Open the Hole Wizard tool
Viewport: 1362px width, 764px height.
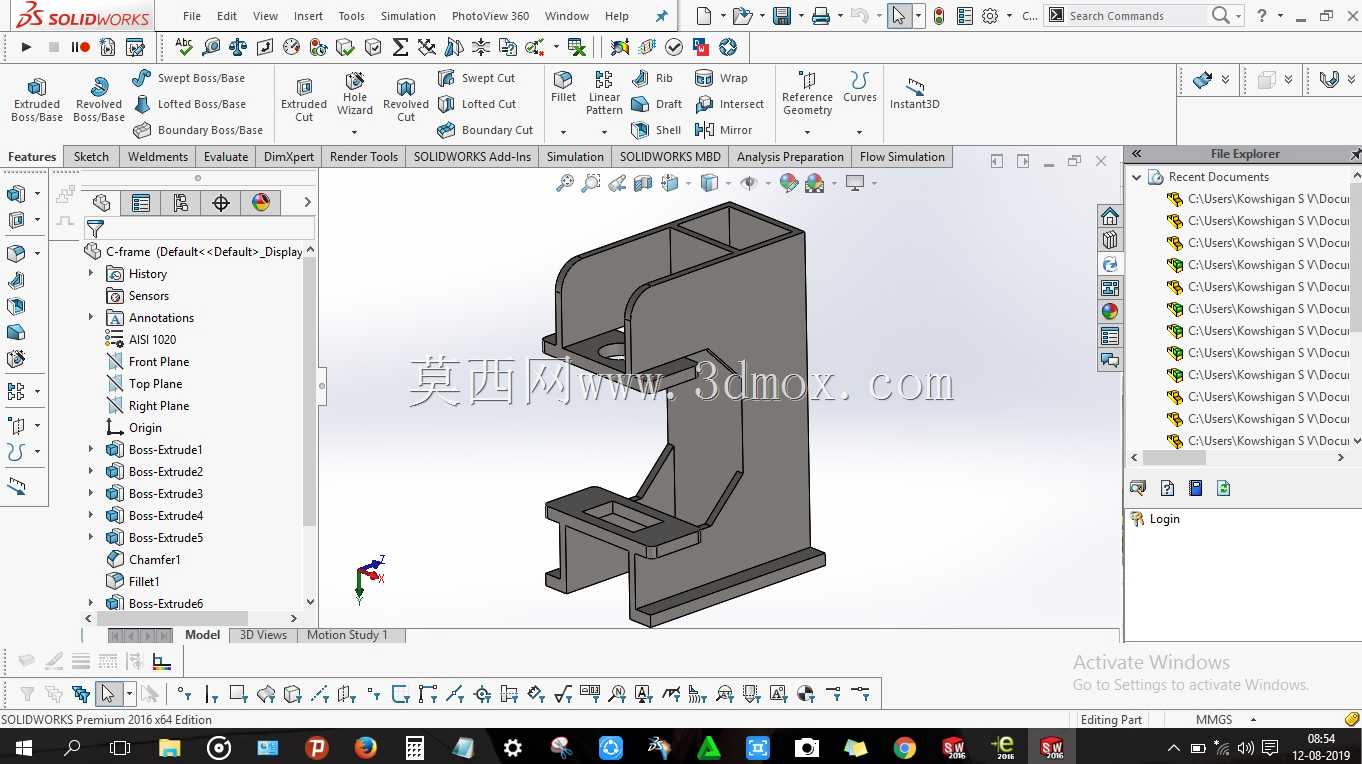[x=355, y=95]
